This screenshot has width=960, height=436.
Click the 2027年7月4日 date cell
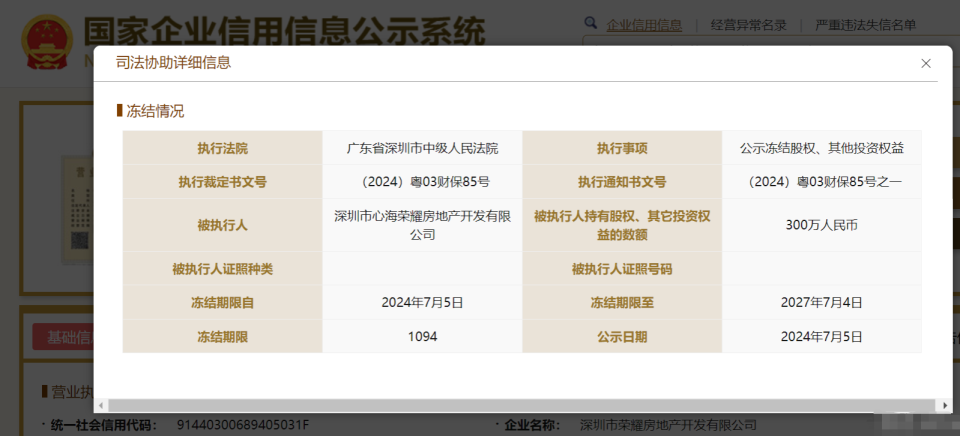click(822, 302)
